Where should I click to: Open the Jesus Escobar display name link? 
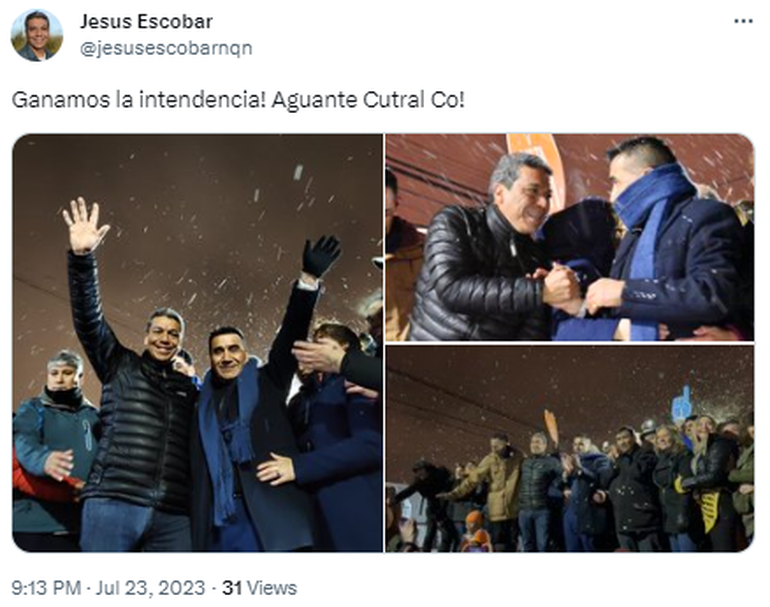pos(146,22)
